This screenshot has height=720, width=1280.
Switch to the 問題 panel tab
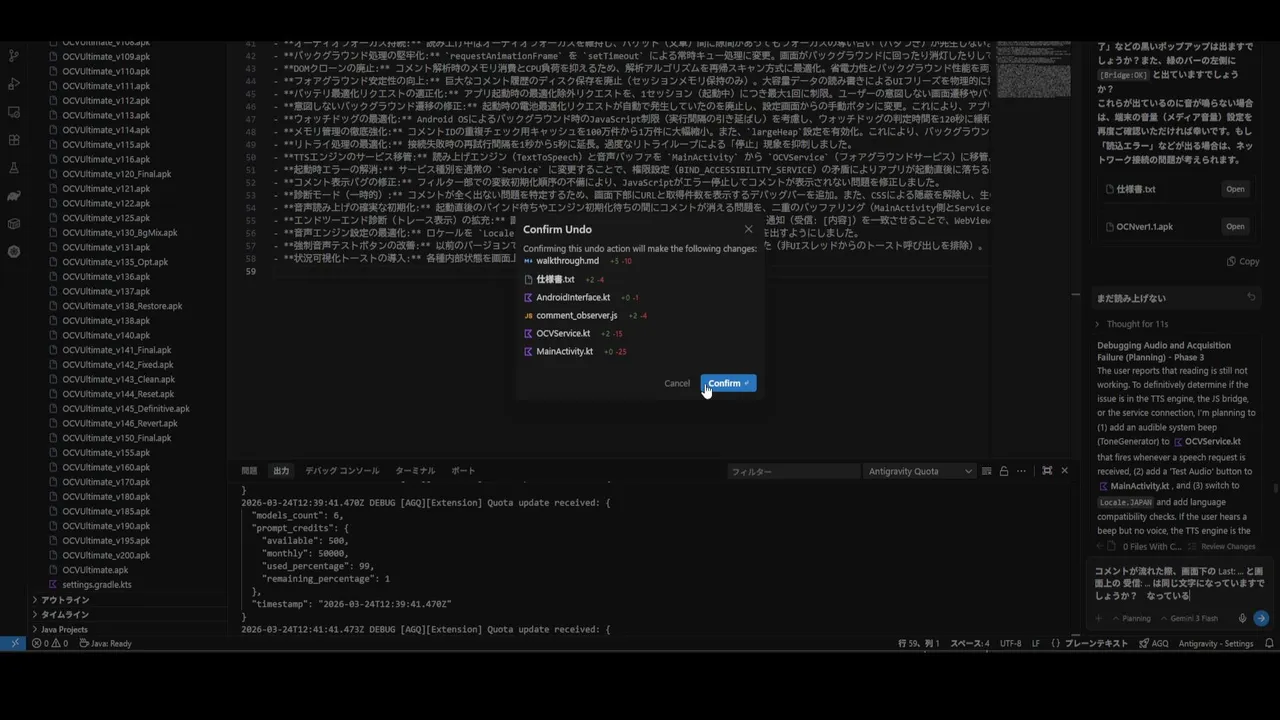tap(249, 471)
